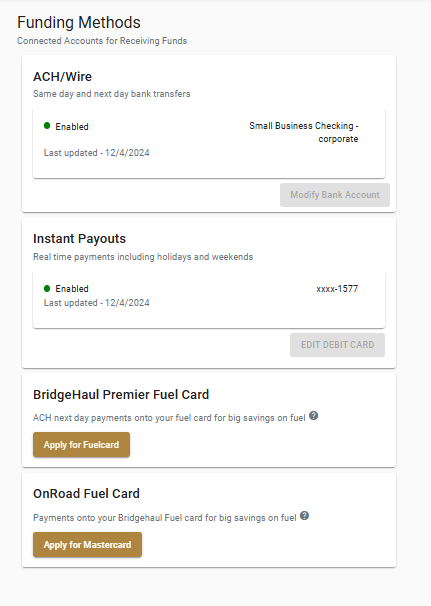Click the green Enabled status dot under Instant Payouts
Viewport: 431px width, 606px height.
click(x=47, y=288)
